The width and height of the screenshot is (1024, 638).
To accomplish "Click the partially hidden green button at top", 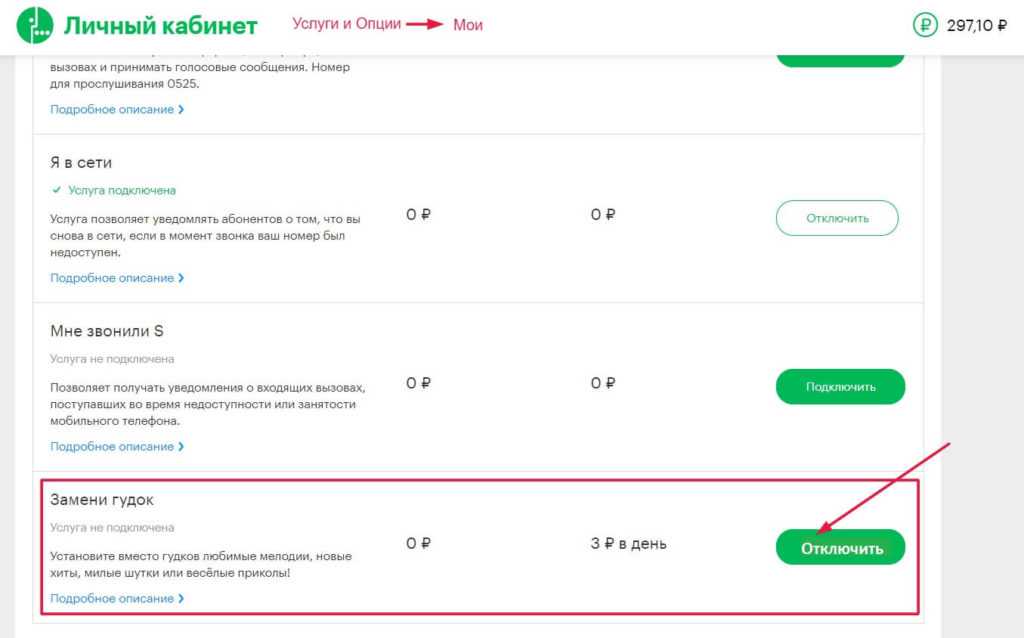I will tap(840, 61).
